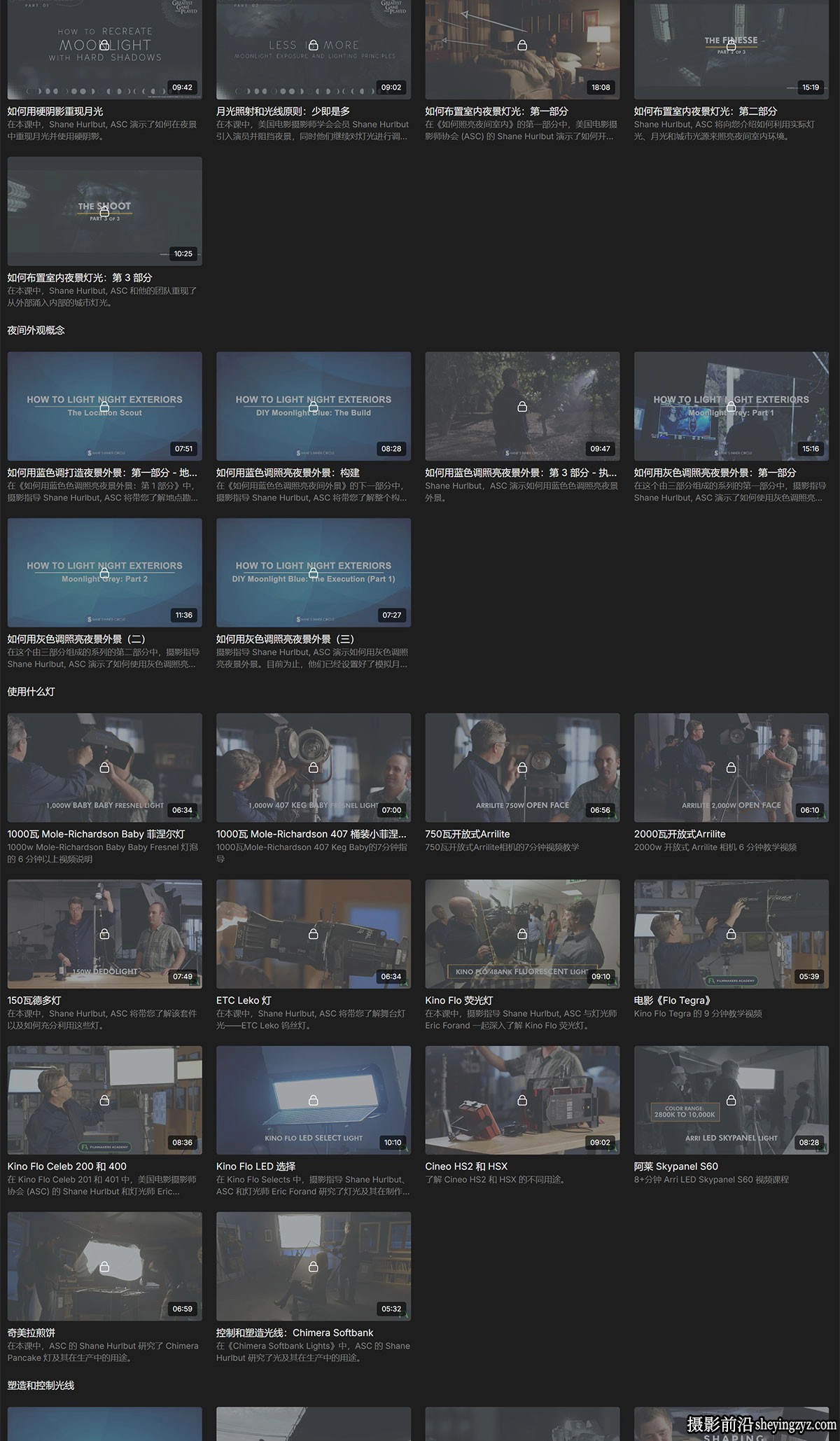This screenshot has height=1441, width=840.
Task: Click lock icon on DIY Moonlight Blue: The Build
Action: tap(313, 406)
